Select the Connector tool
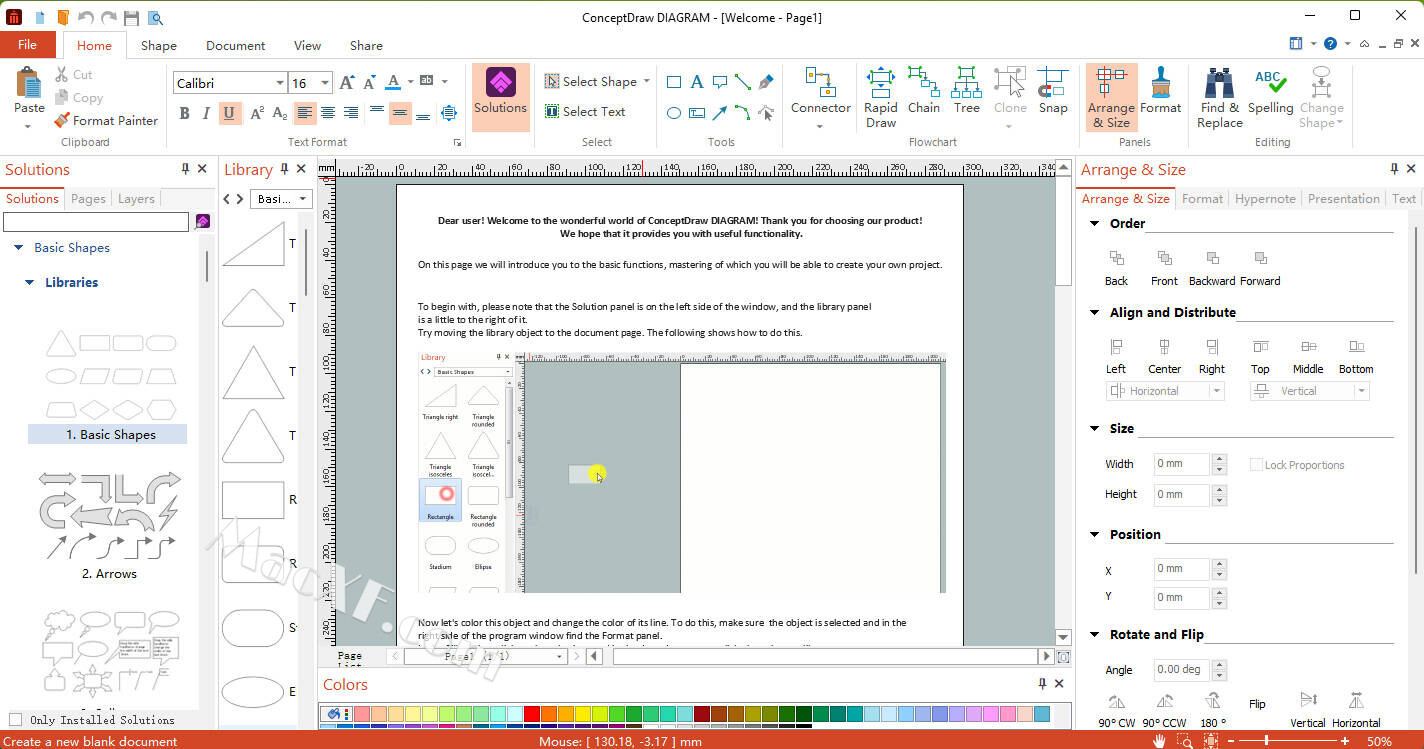The height and width of the screenshot is (749, 1424). 820,92
